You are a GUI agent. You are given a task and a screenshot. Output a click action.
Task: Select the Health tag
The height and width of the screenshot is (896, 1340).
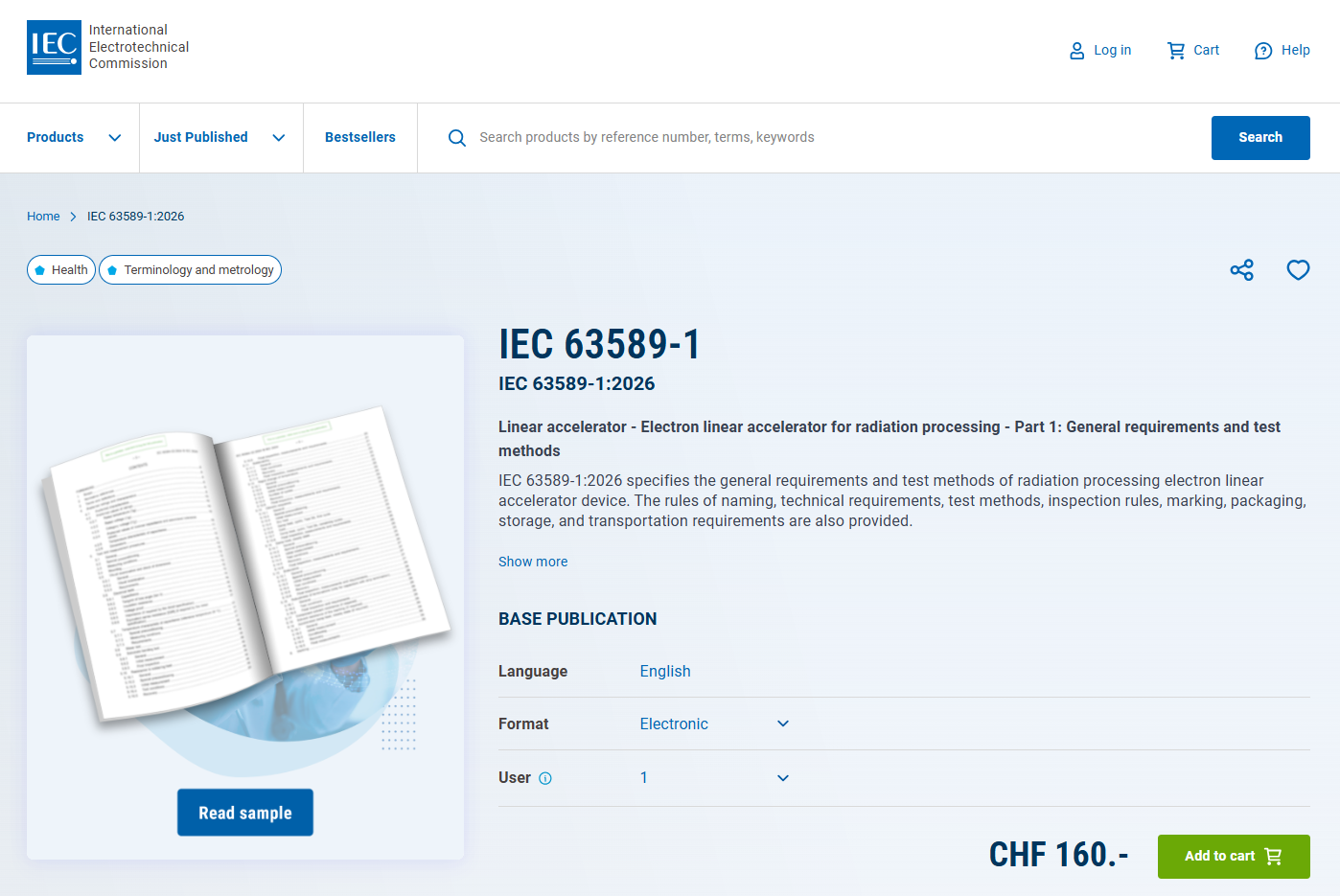pos(61,270)
